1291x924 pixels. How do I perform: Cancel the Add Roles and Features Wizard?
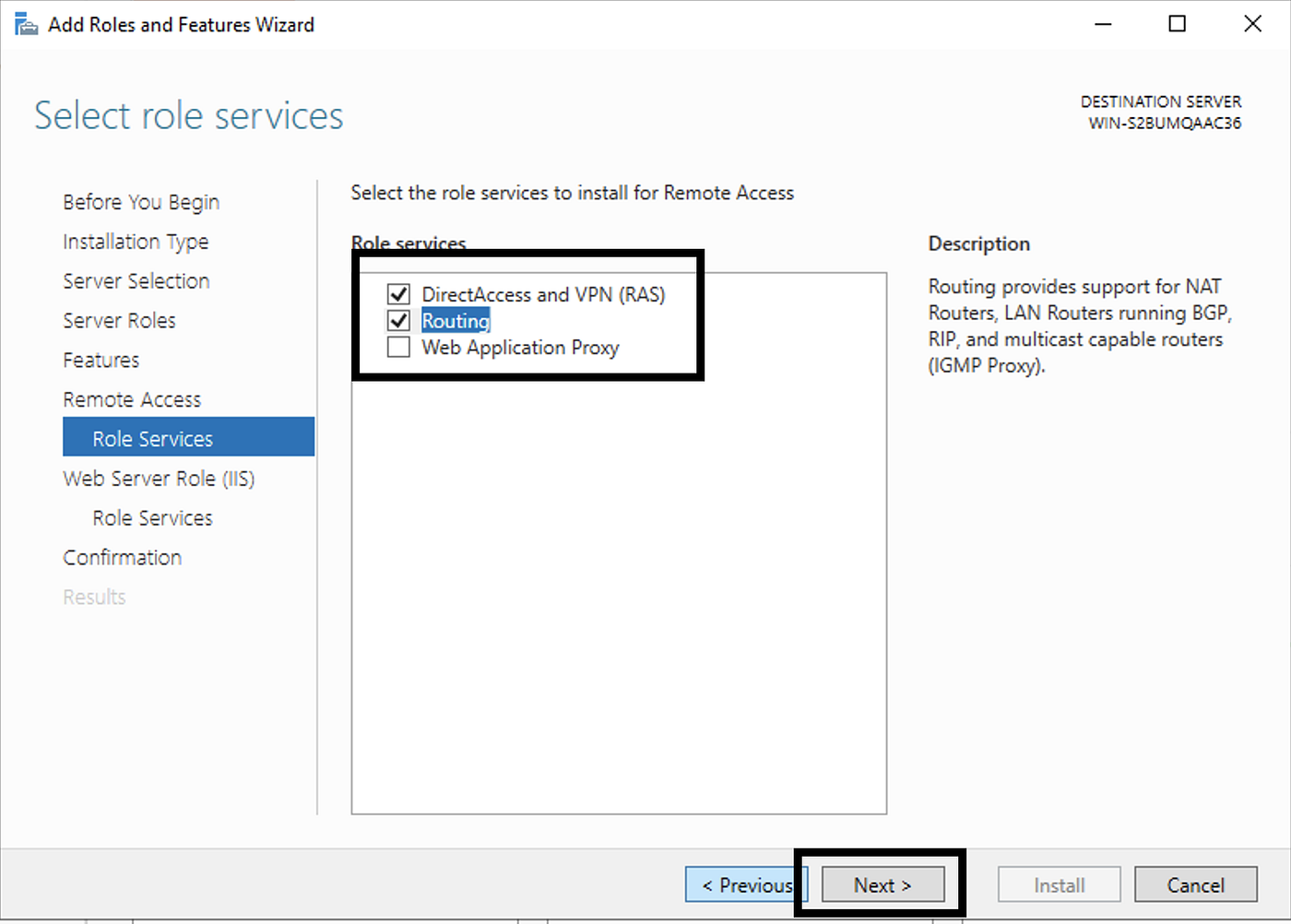tap(1195, 884)
